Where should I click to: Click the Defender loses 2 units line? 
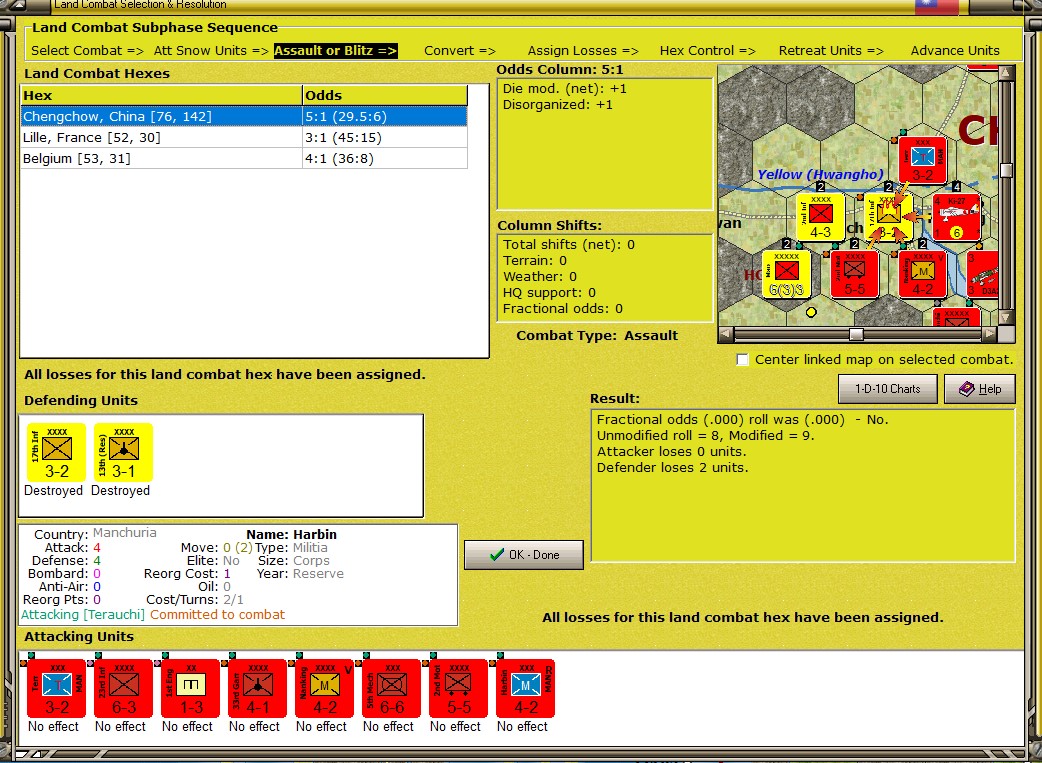(x=672, y=467)
